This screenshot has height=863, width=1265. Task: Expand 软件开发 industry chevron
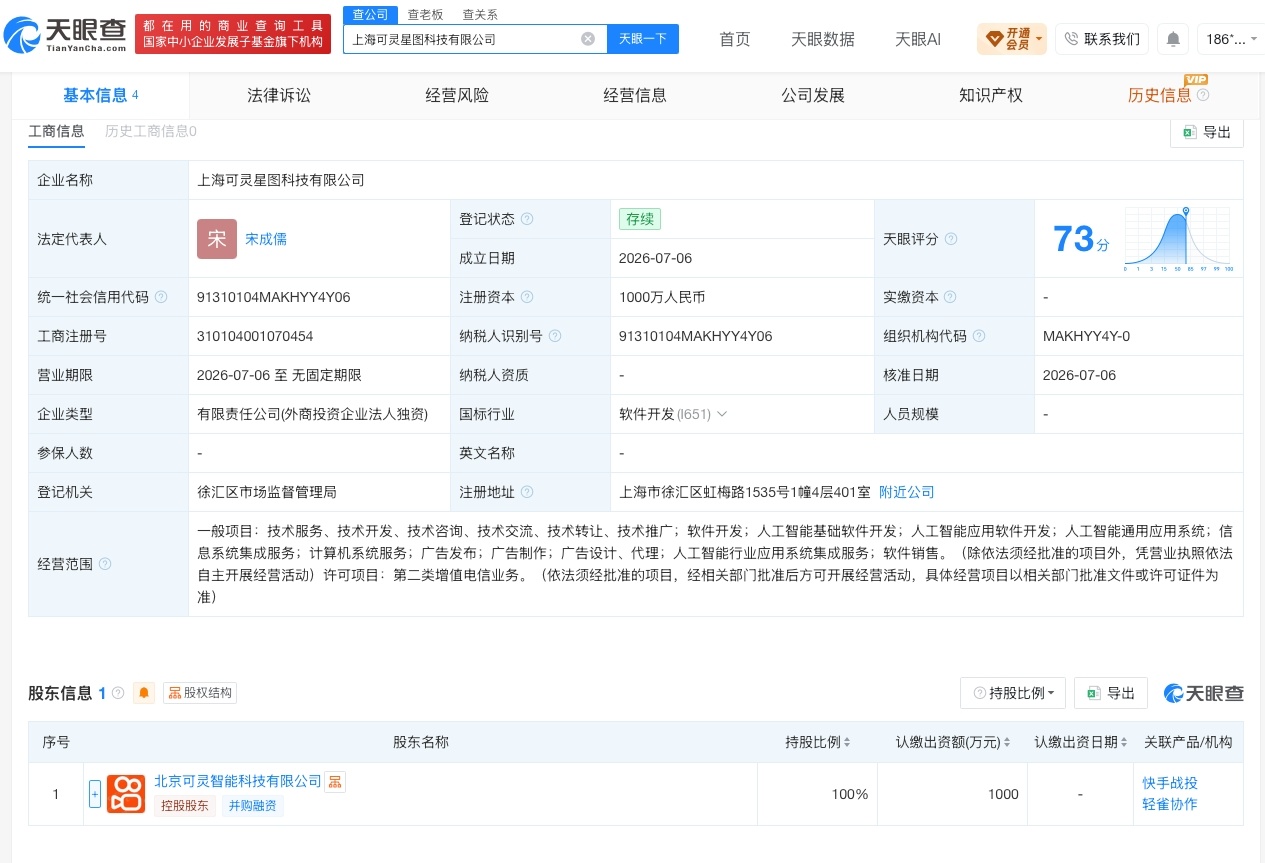point(722,414)
